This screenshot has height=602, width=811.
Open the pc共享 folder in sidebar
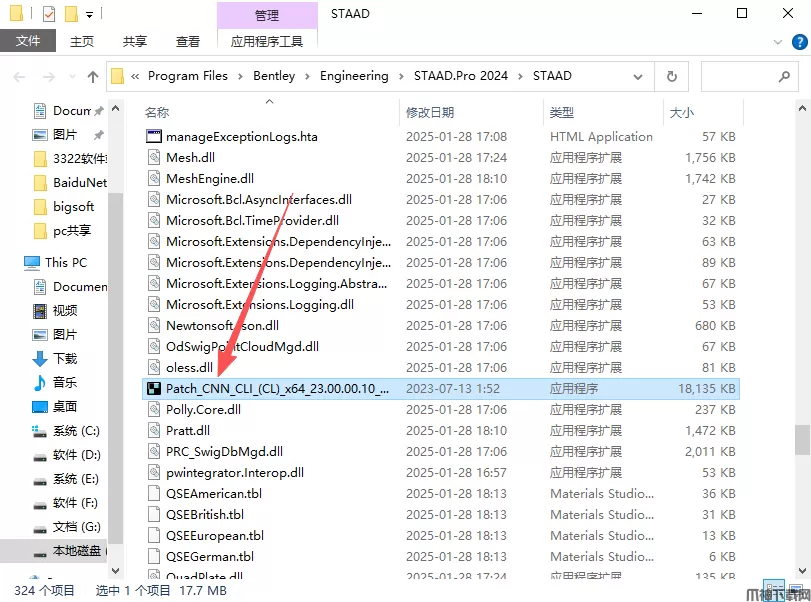coord(72,230)
